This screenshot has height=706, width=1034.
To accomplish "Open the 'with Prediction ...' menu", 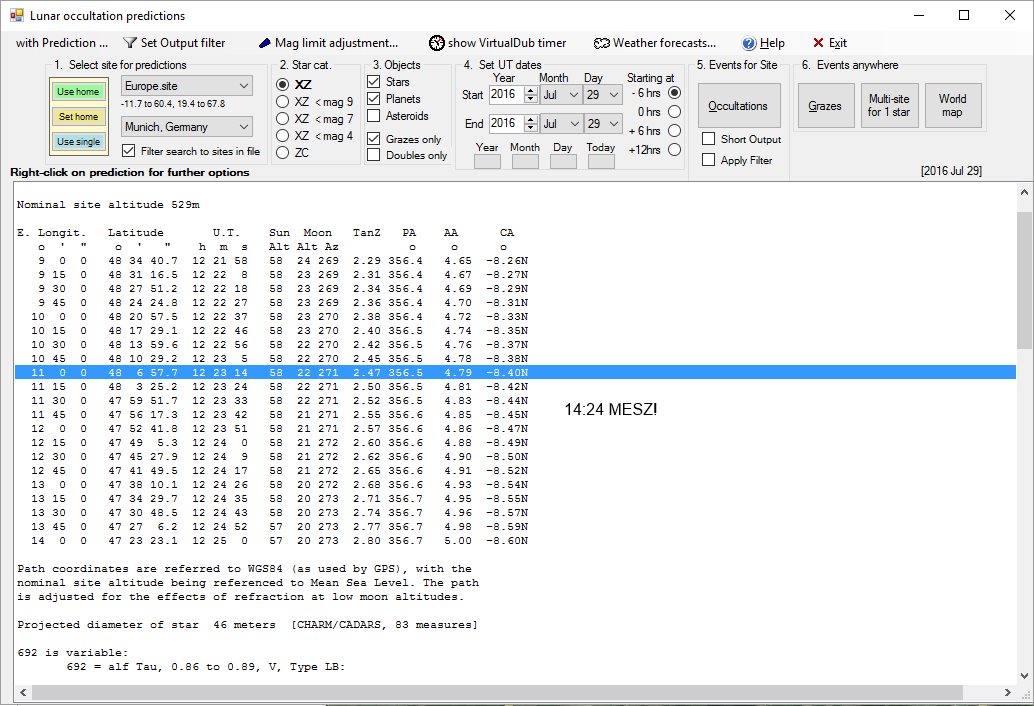I will tap(61, 43).
